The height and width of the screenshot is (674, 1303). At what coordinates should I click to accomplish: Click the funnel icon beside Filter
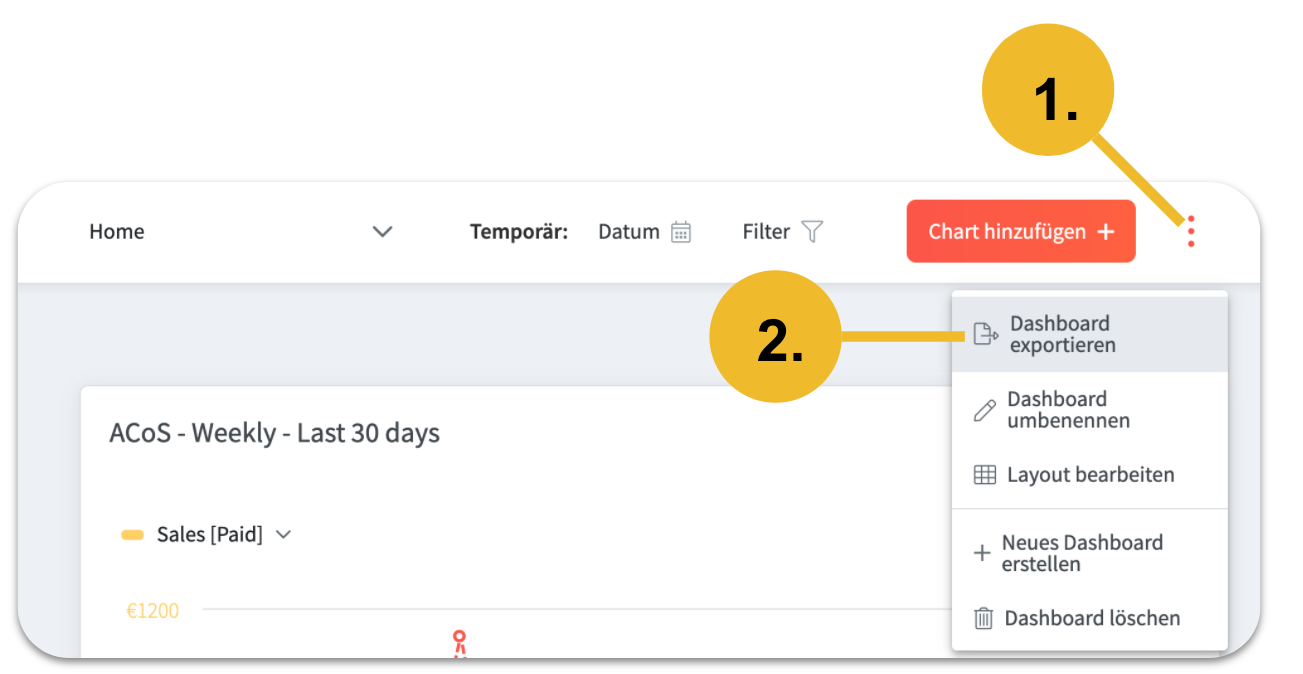click(812, 232)
